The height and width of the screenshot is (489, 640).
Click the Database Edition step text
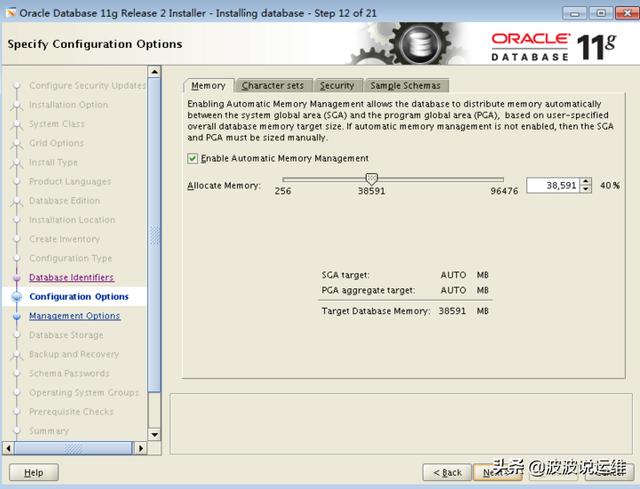point(64,201)
